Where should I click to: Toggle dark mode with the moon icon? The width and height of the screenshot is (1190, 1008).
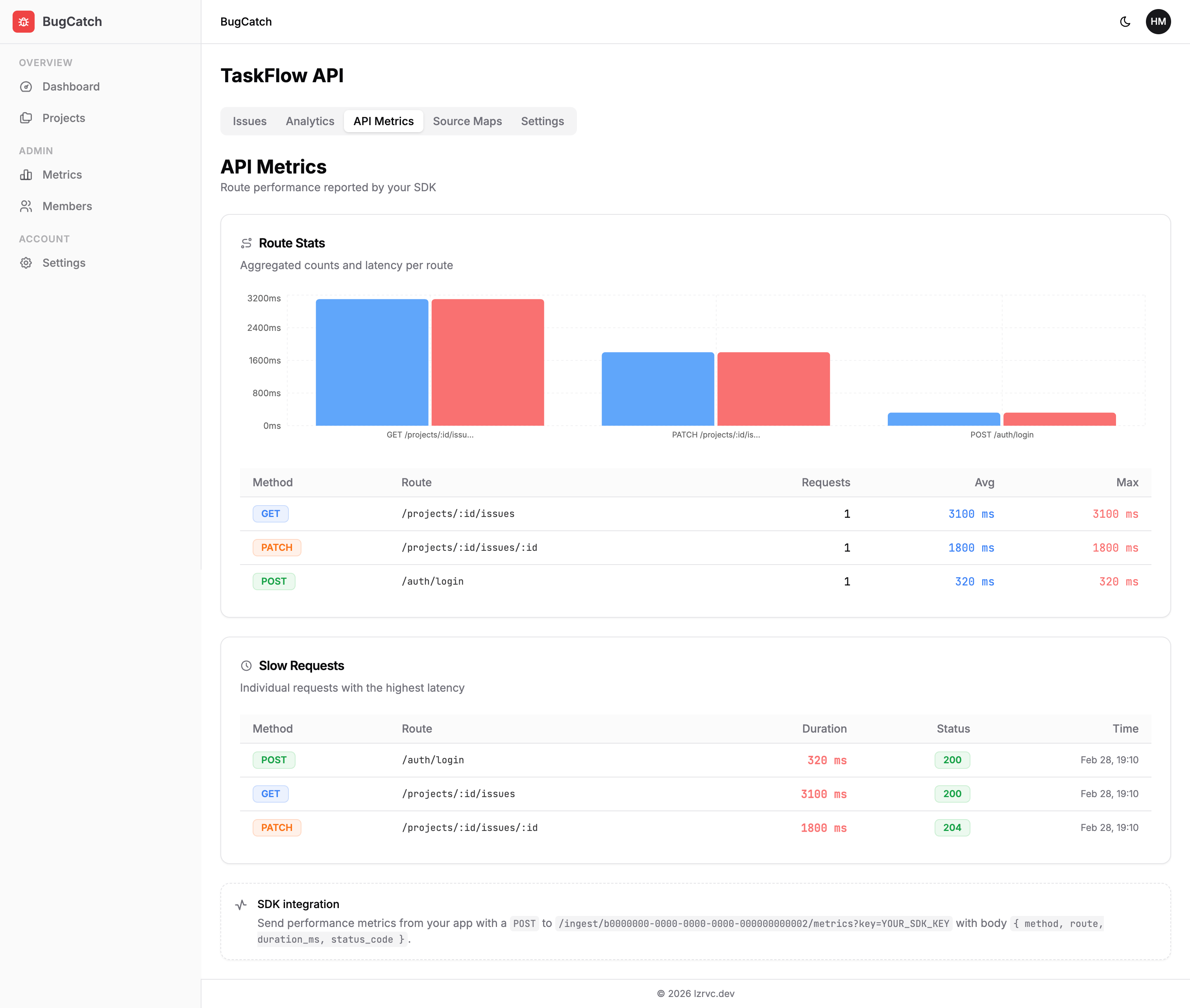coord(1125,22)
